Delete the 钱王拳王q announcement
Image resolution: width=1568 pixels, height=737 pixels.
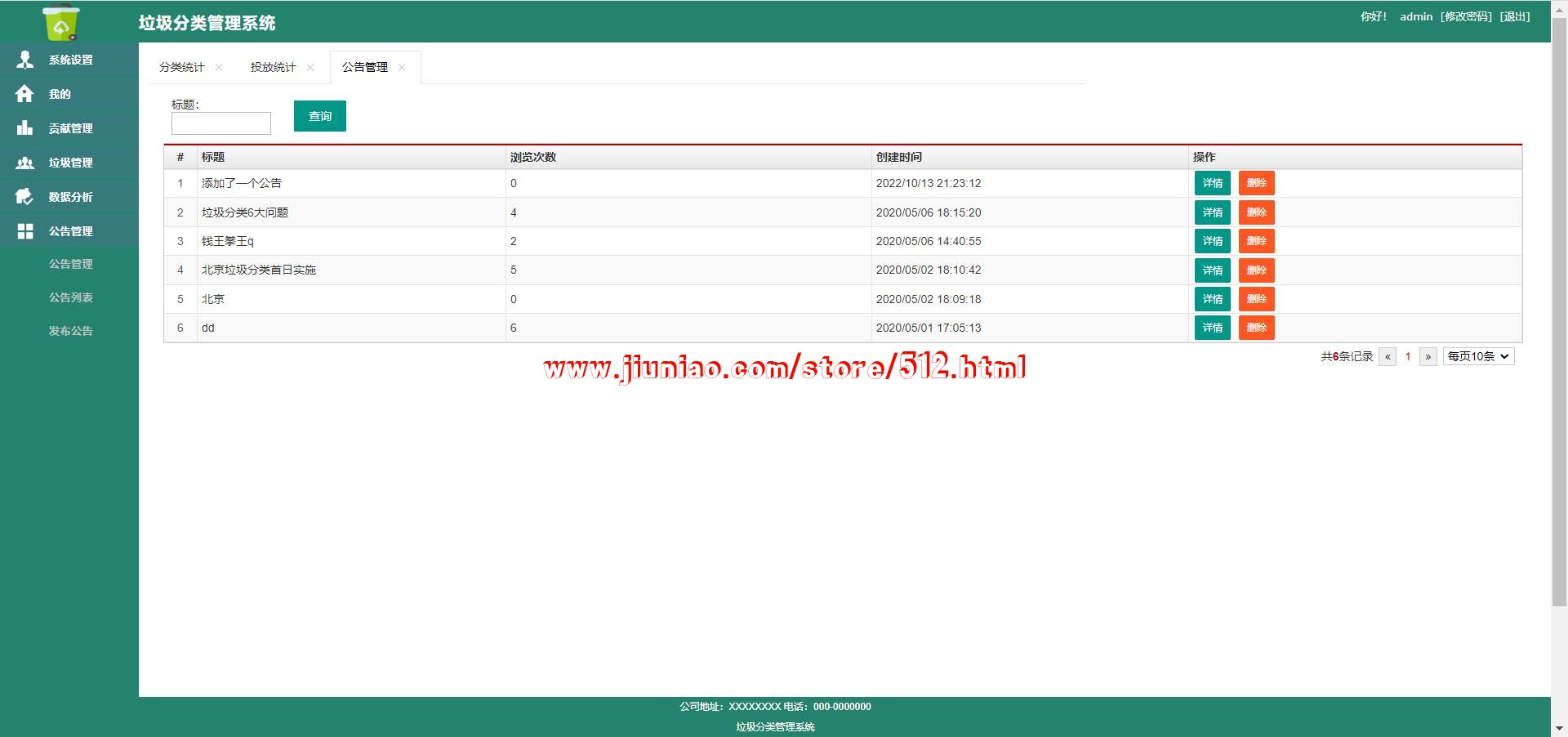point(1257,241)
